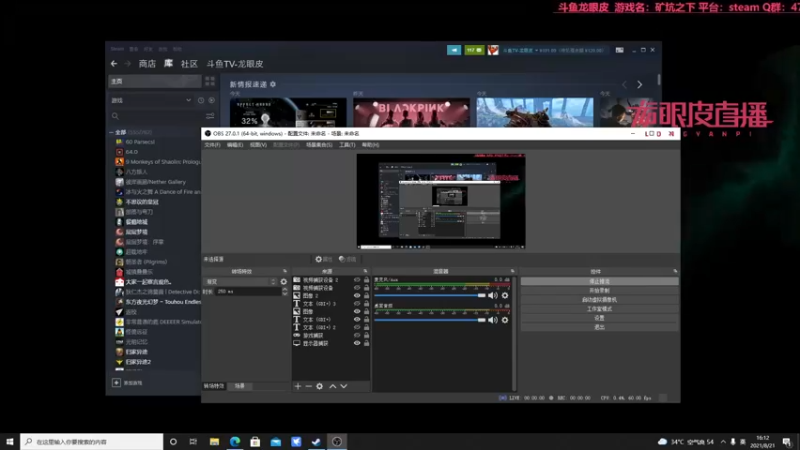This screenshot has width=800, height=450.
Task: Click Start Virtual Camera button in OBS
Action: pyautogui.click(x=599, y=299)
